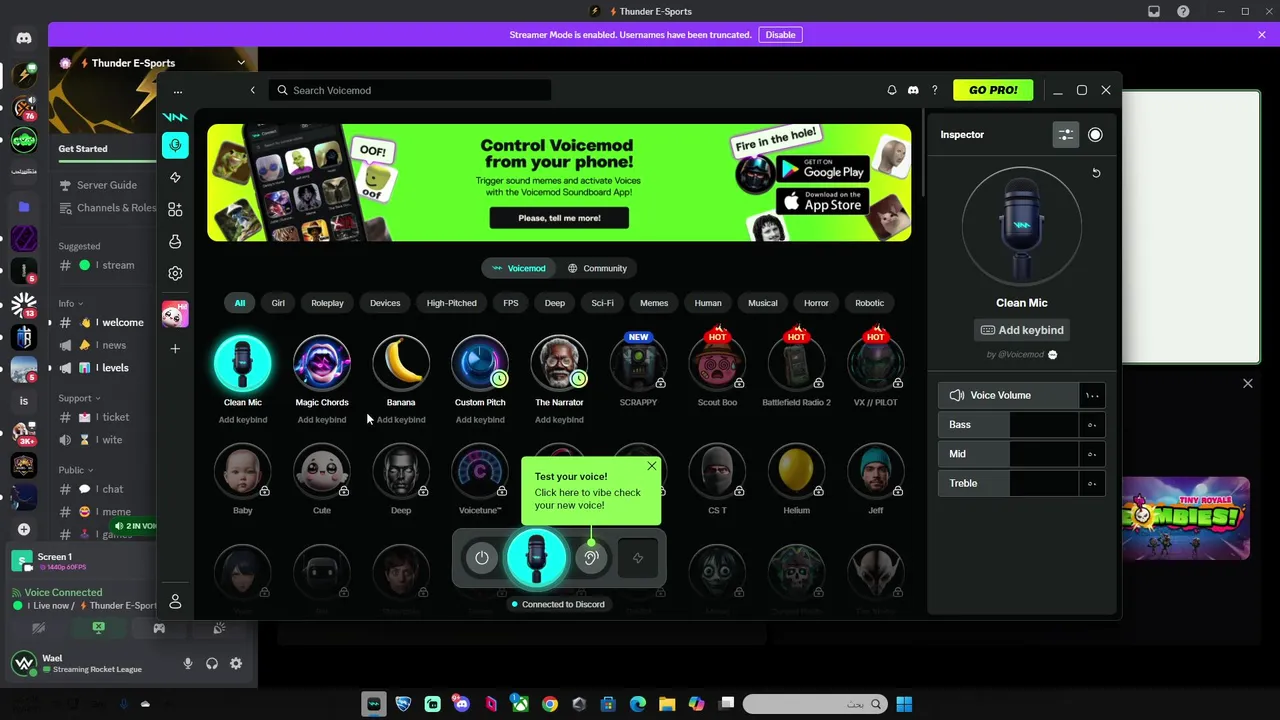Click the plus icon in Voicemod sidebar
Viewport: 1280px width, 720px height.
[x=175, y=348]
